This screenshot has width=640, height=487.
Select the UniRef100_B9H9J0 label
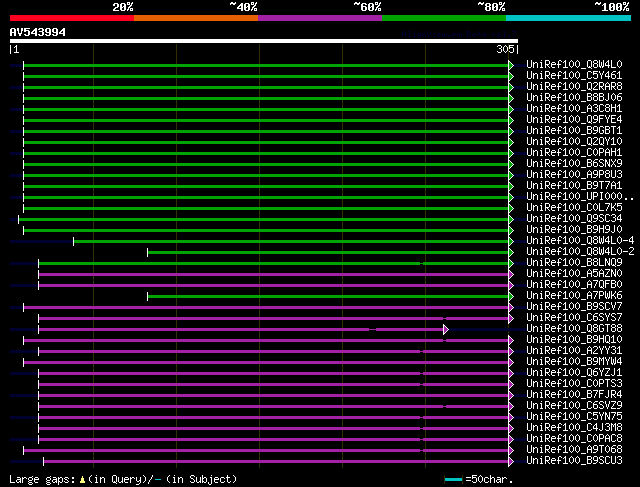pos(574,229)
